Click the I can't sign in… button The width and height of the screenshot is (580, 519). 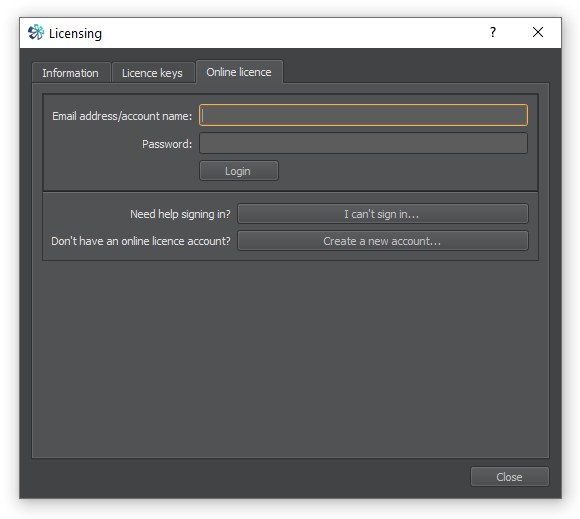(382, 214)
